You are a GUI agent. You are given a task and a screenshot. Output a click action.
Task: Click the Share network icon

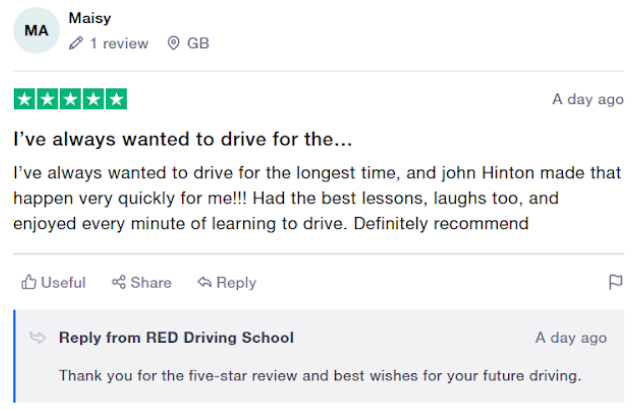(119, 283)
